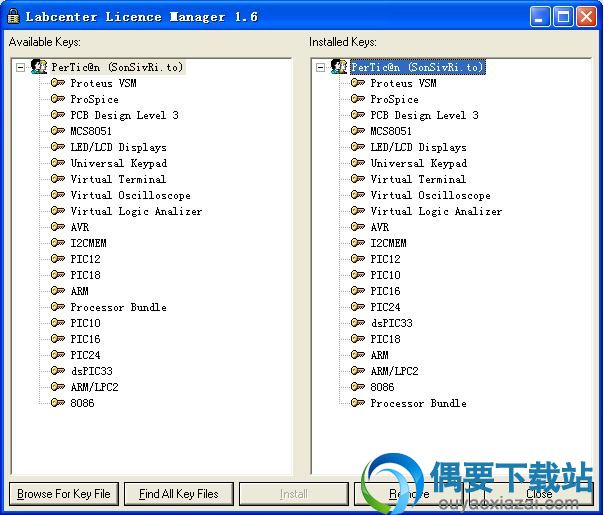Select Universal Keypad in Available Keys
This screenshot has width=604, height=515.
point(119,163)
